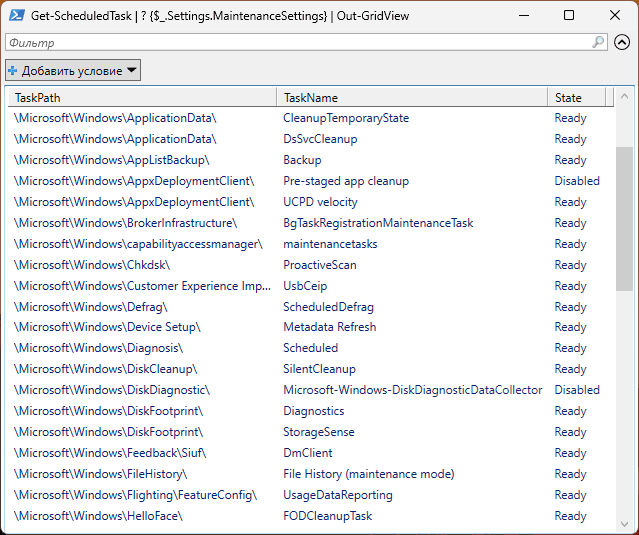Image resolution: width=639 pixels, height=535 pixels.
Task: Select the StorageSense task
Action: [x=319, y=432]
